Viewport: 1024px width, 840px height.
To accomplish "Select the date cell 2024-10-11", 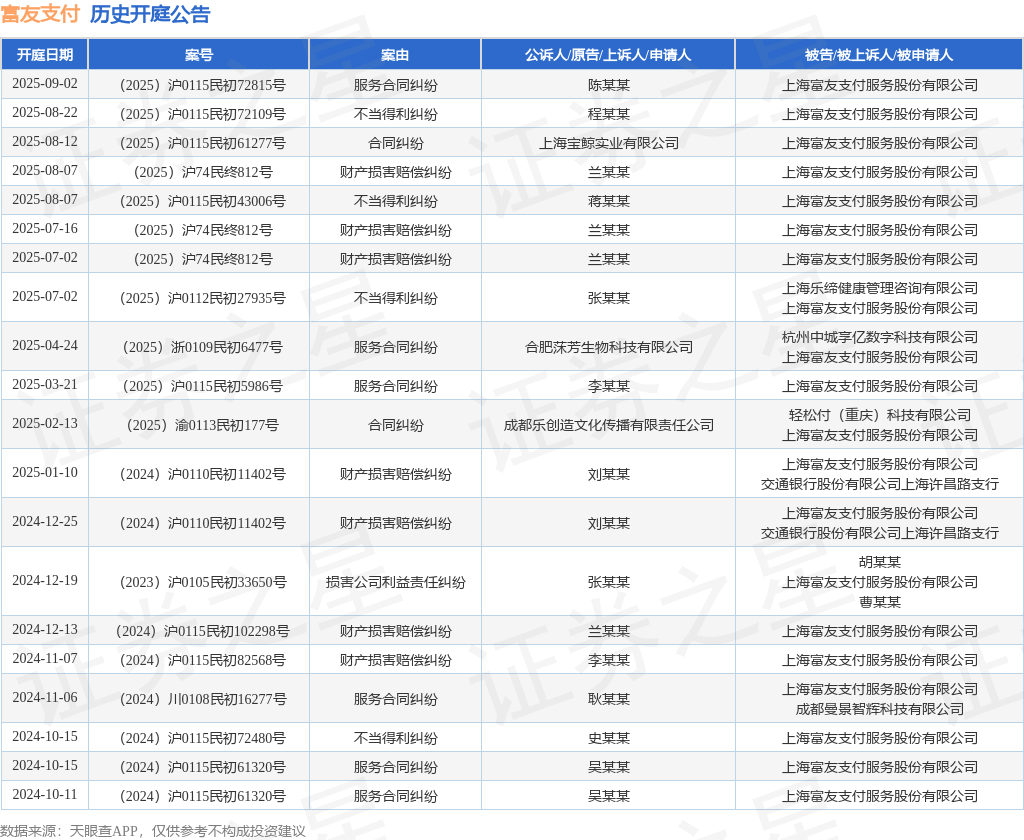I will tap(44, 794).
